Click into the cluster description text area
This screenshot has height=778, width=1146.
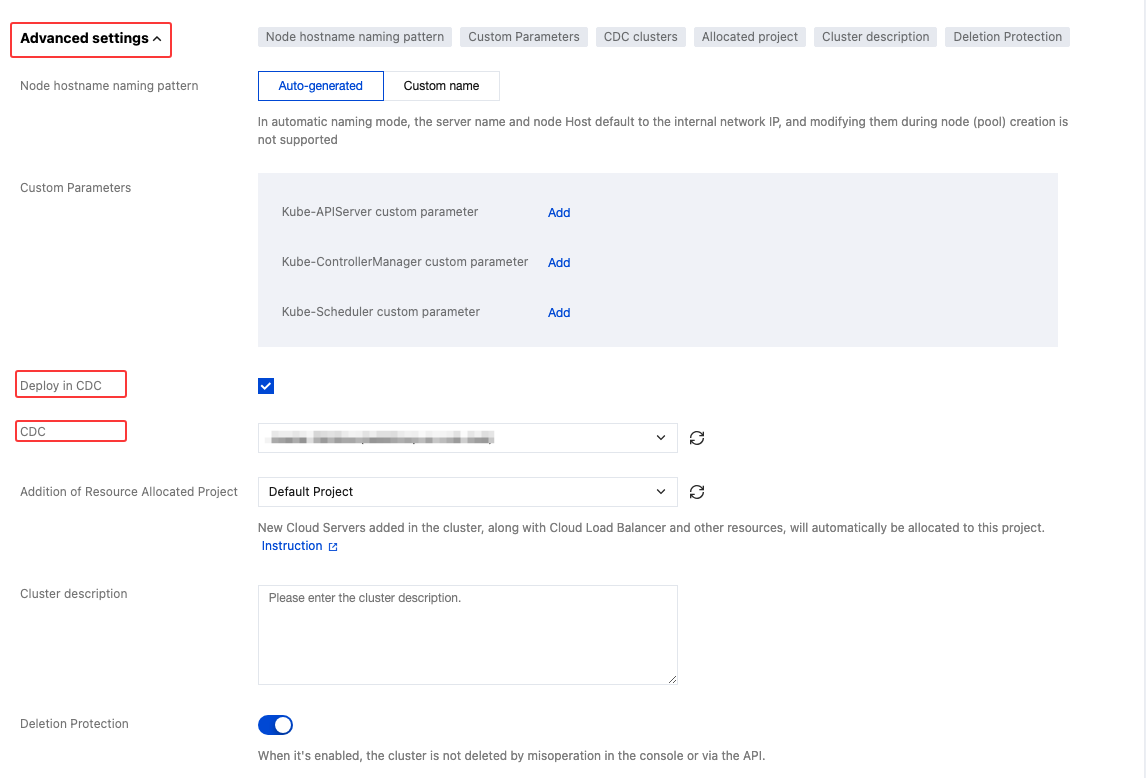(467, 635)
